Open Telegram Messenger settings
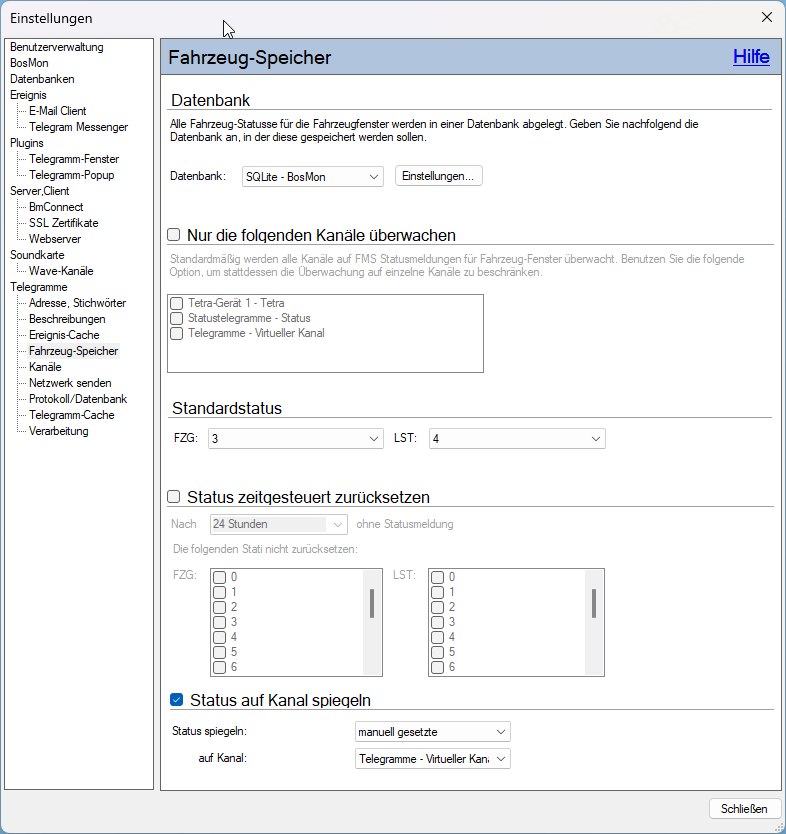786x834 pixels. 78,127
